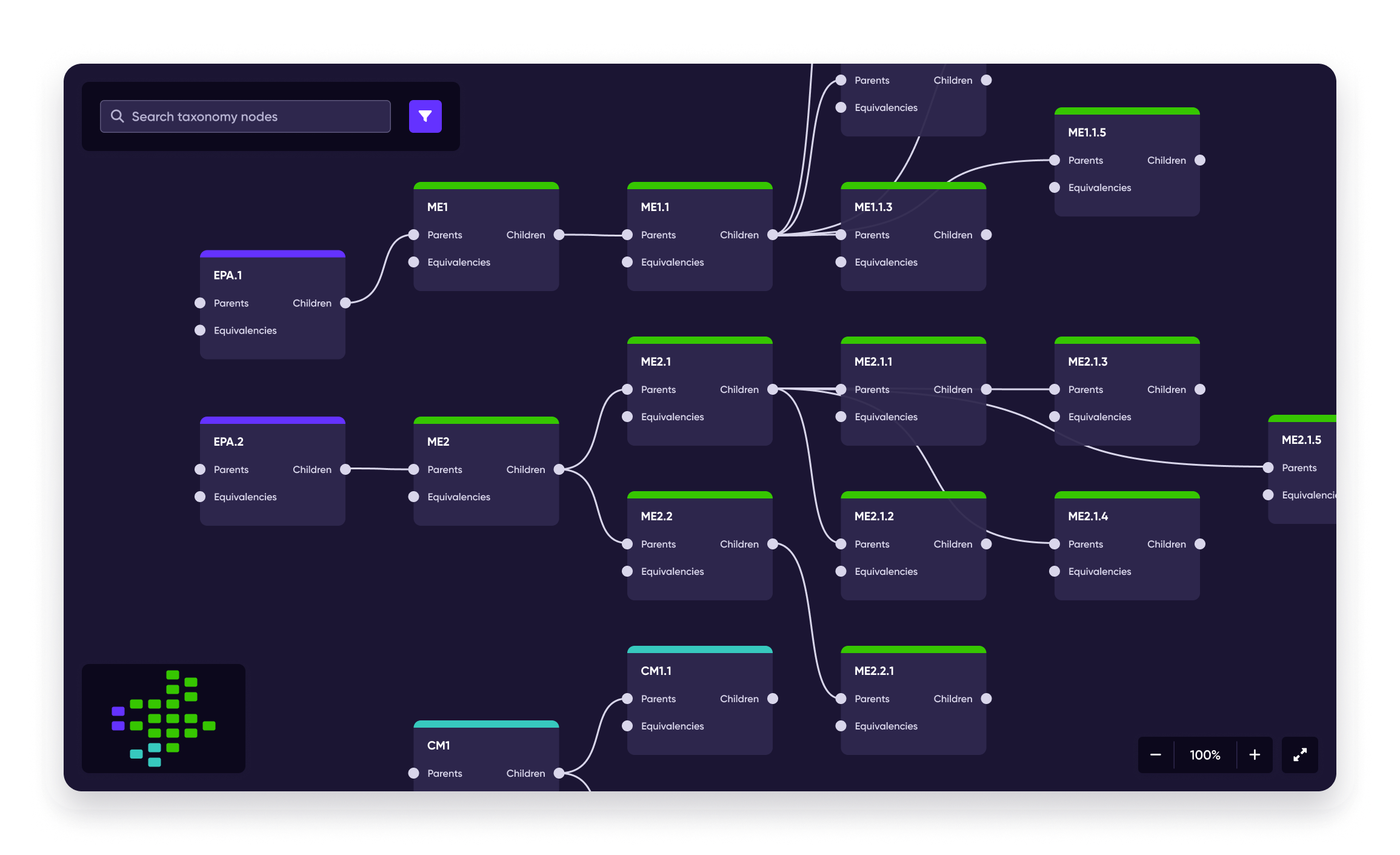Click the Children label on ME2.1.3
Viewport: 1400px width, 855px height.
(1166, 389)
